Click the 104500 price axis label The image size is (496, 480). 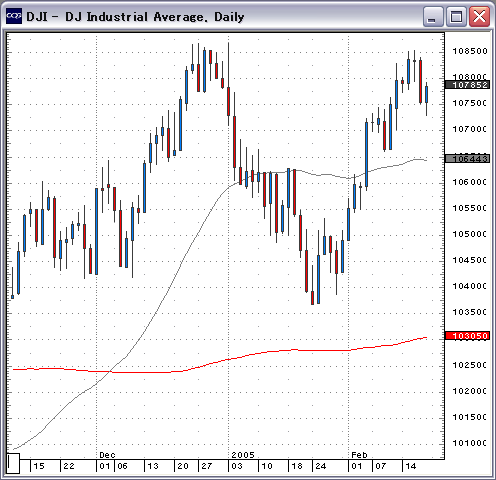pyautogui.click(x=469, y=260)
